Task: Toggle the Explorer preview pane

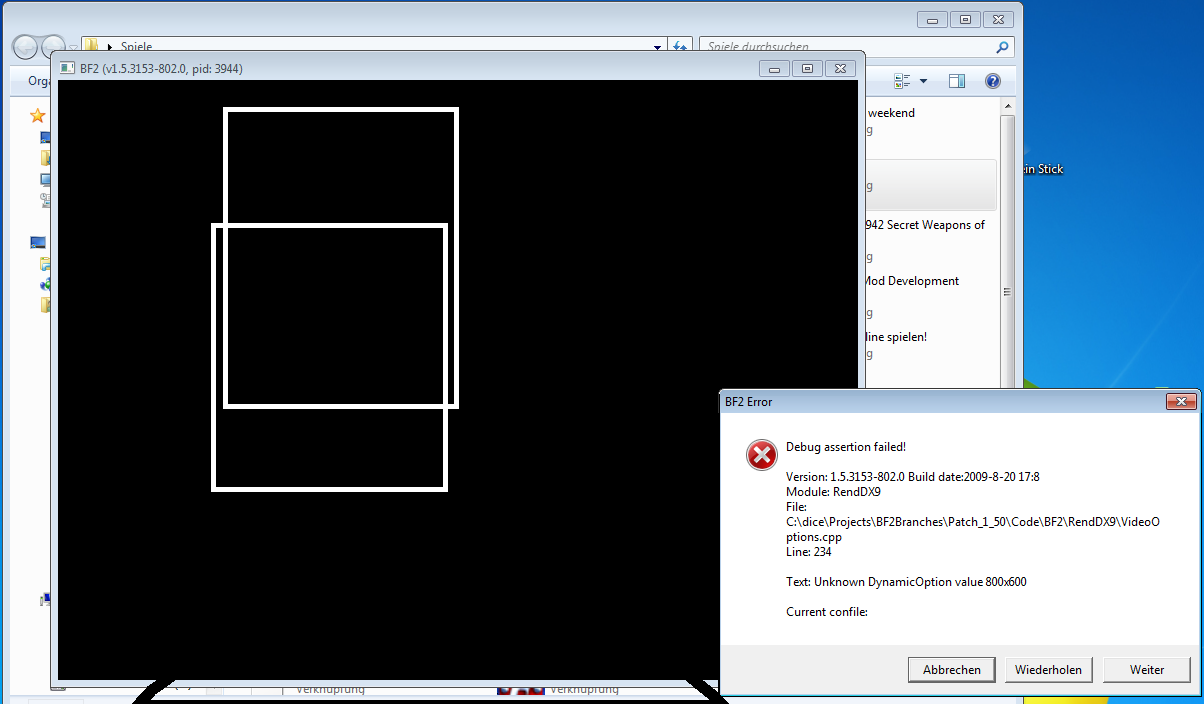Action: 957,81
